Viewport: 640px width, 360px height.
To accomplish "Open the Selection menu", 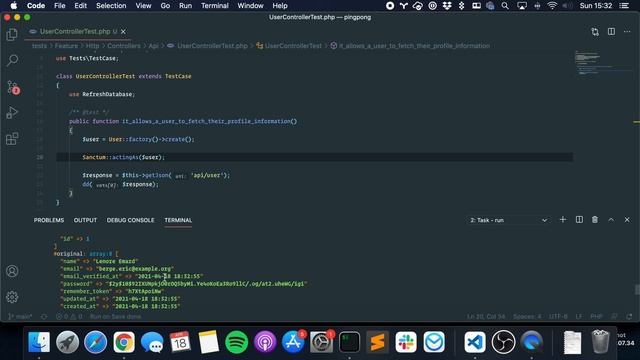I will coord(111,6).
